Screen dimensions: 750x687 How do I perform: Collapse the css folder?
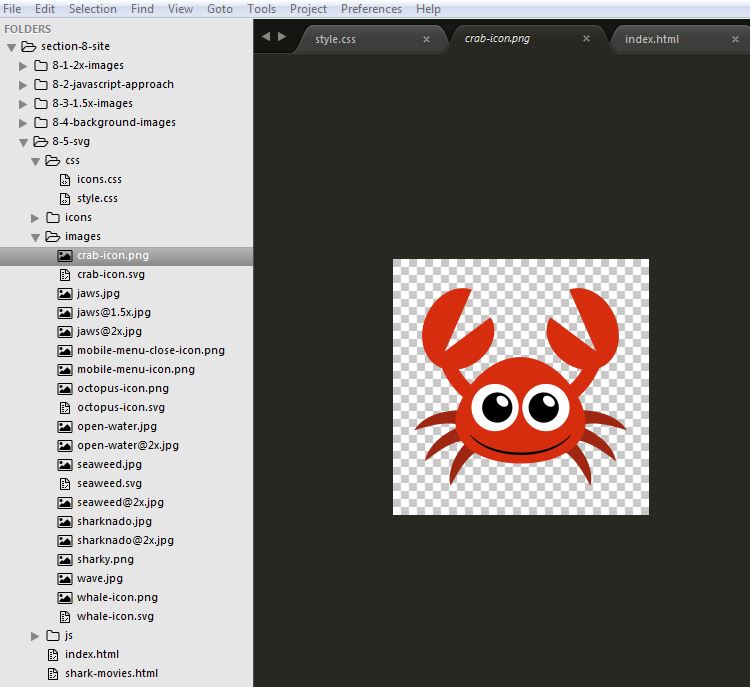tap(36, 161)
